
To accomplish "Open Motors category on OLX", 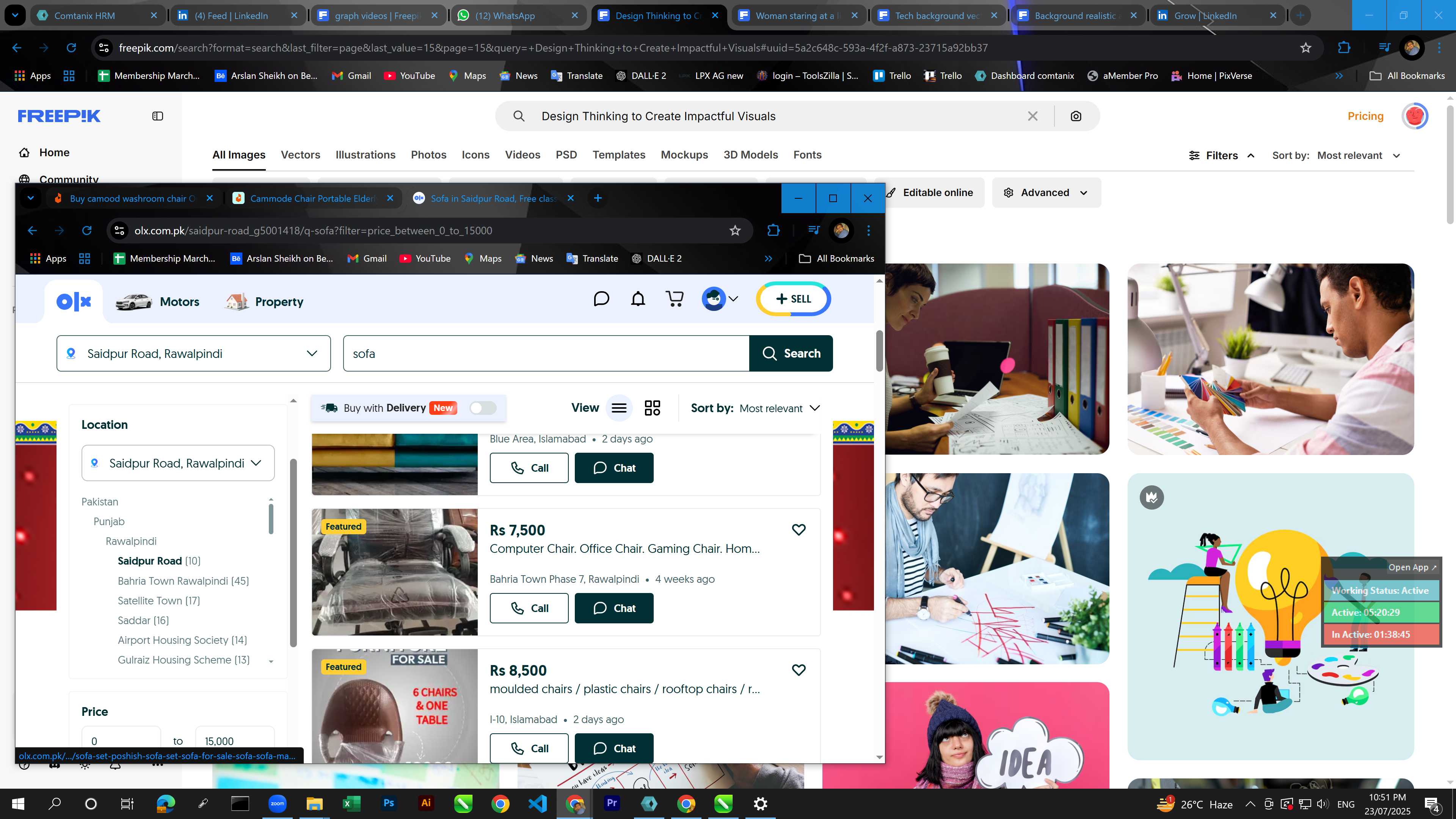I will pos(157,302).
